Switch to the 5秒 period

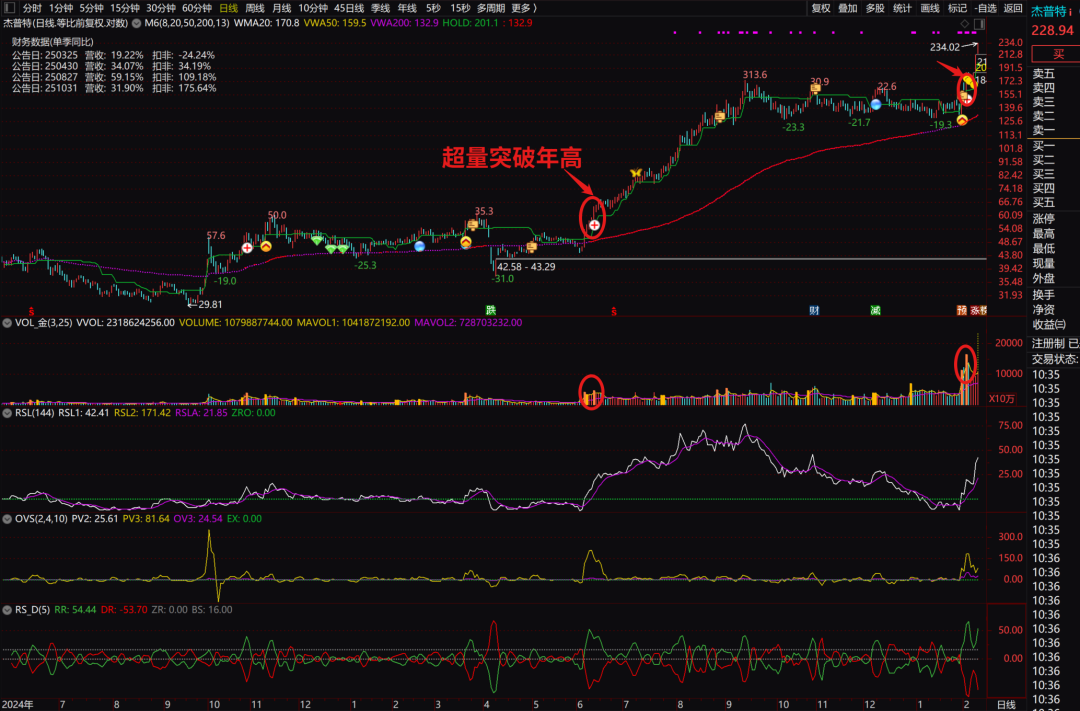[x=433, y=8]
